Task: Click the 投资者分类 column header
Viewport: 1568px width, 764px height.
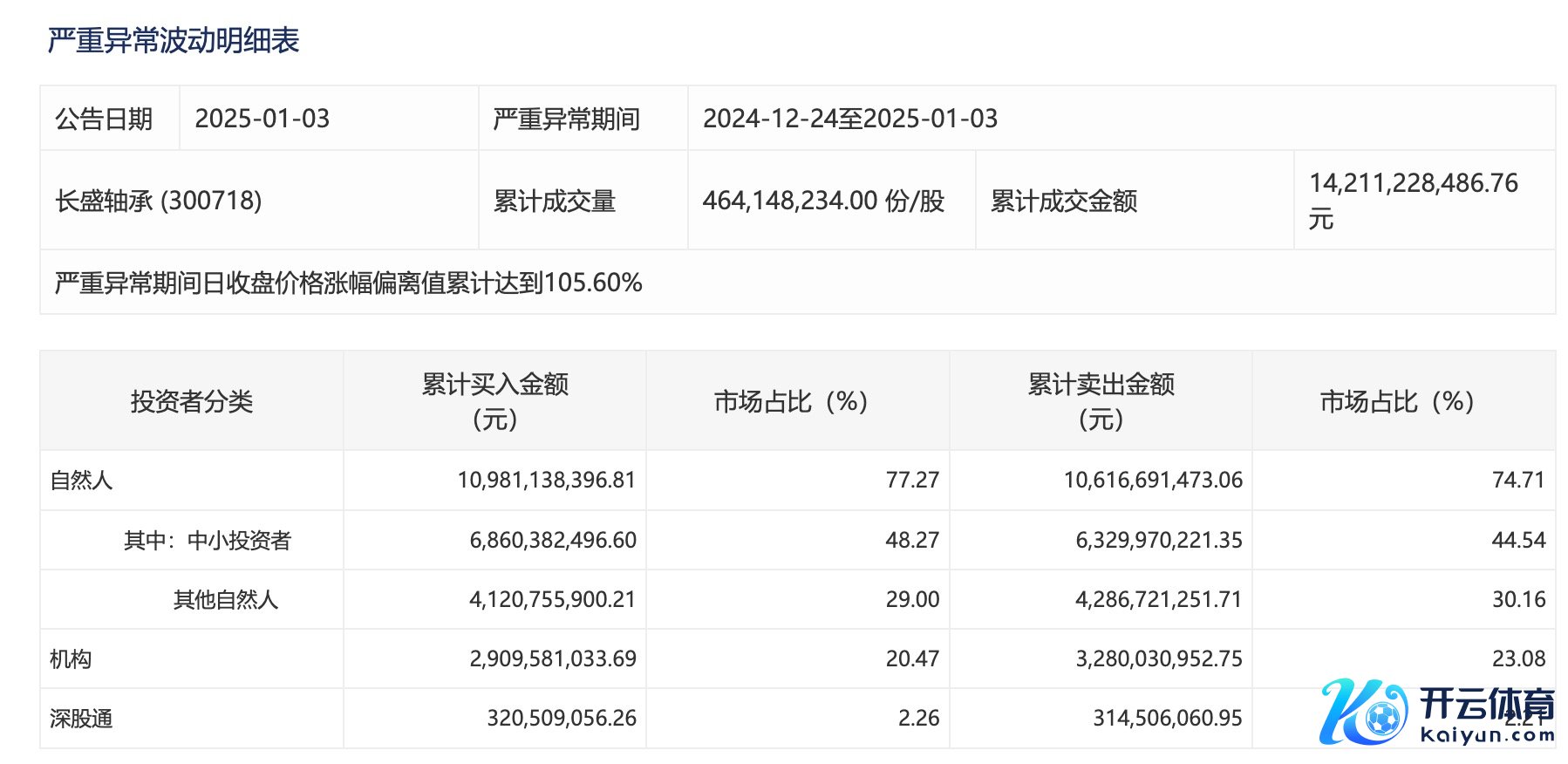Action: point(191,401)
